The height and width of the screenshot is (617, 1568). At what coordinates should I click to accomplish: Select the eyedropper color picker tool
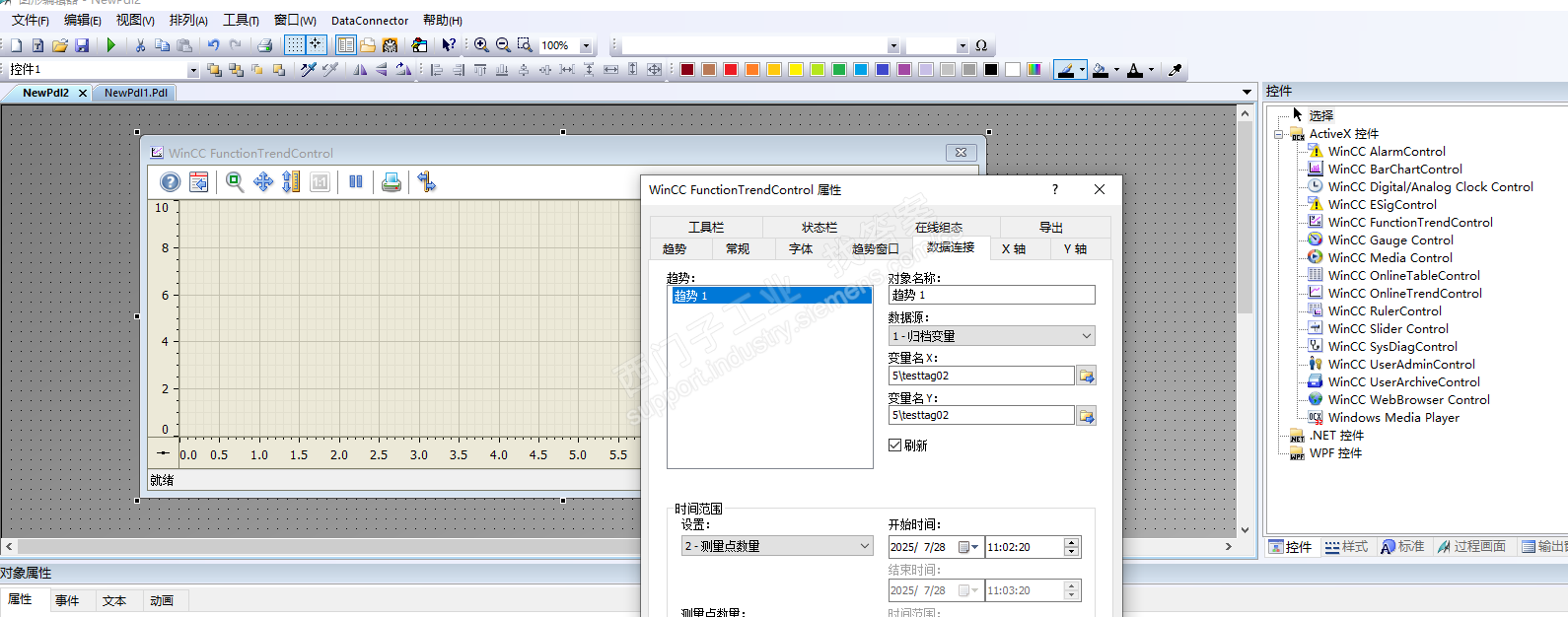(1175, 70)
